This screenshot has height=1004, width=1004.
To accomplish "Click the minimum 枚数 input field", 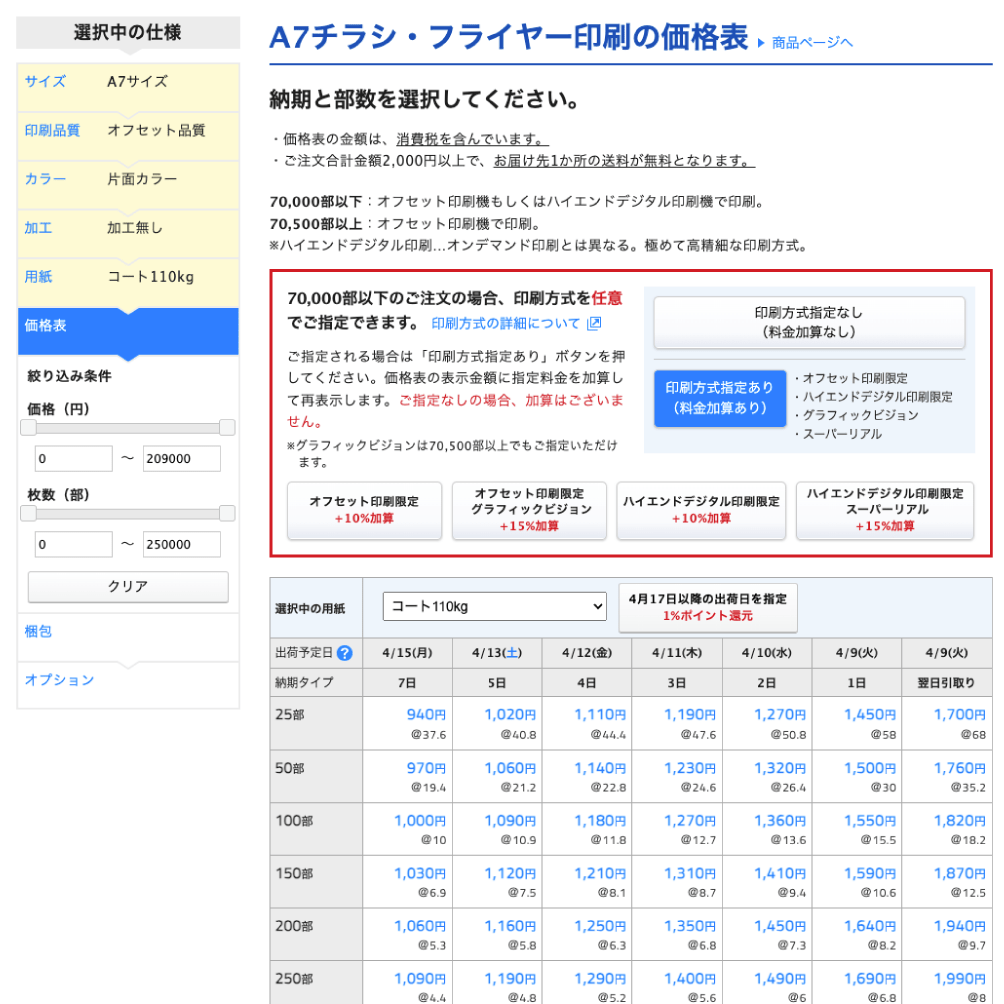I will click(73, 545).
